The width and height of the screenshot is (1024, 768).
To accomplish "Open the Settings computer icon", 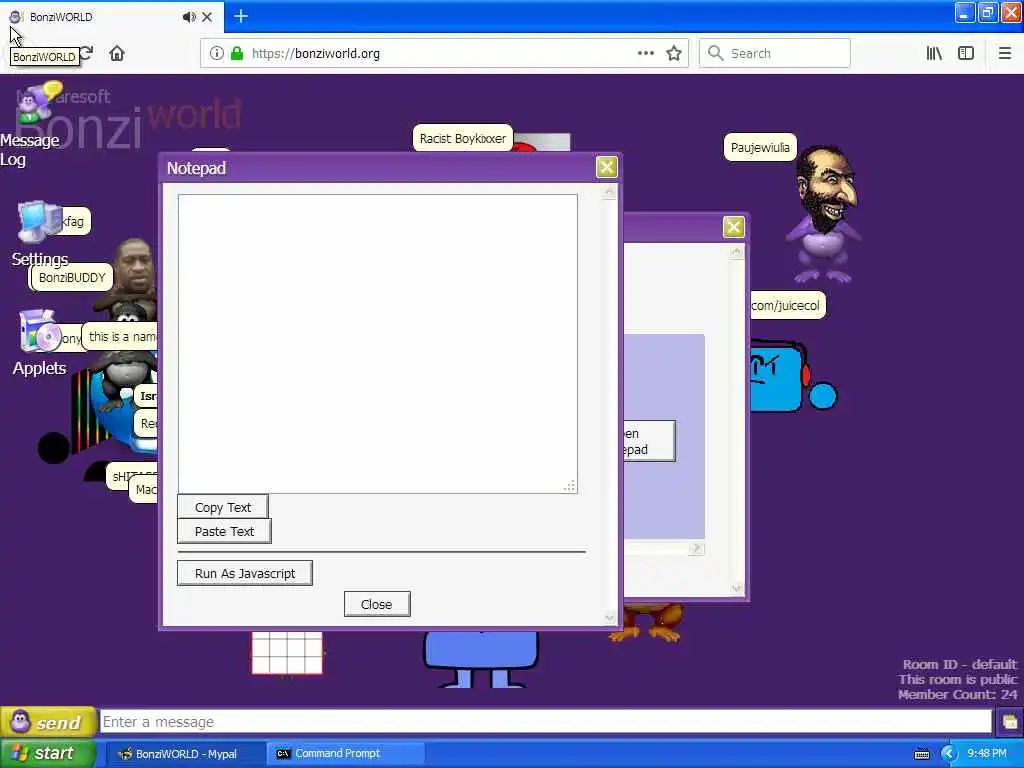I will pyautogui.click(x=38, y=222).
